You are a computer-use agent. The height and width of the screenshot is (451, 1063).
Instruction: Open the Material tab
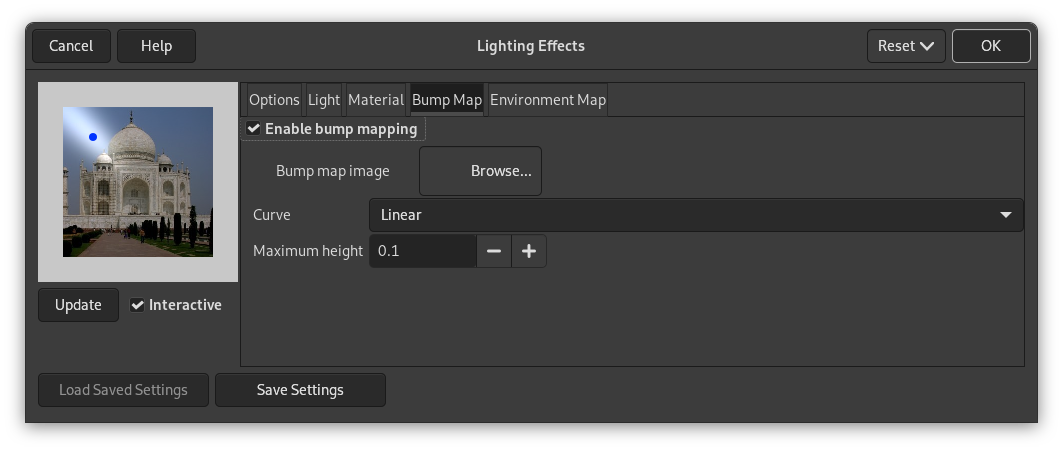coord(375,100)
